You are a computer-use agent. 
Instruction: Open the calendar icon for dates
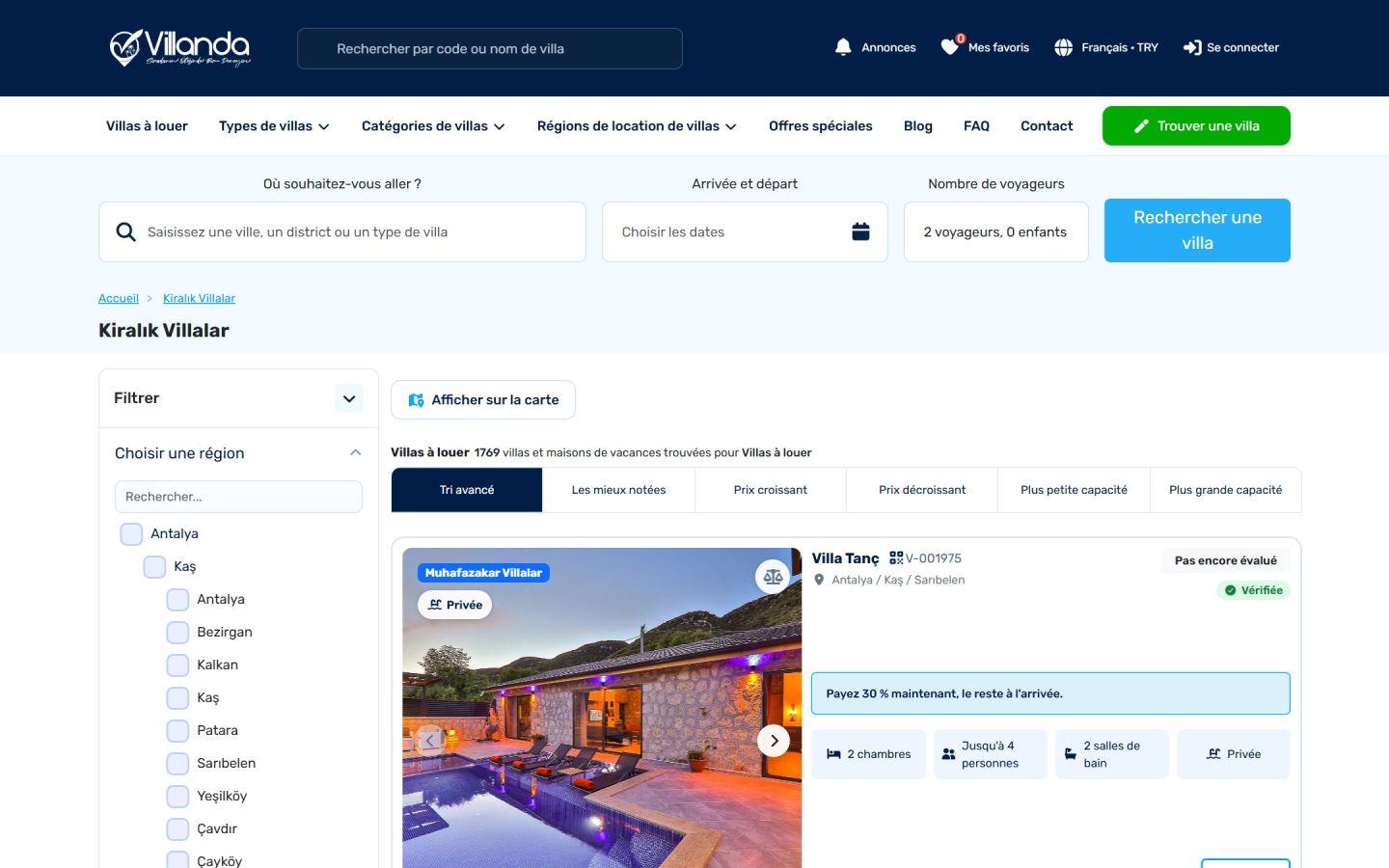point(860,231)
